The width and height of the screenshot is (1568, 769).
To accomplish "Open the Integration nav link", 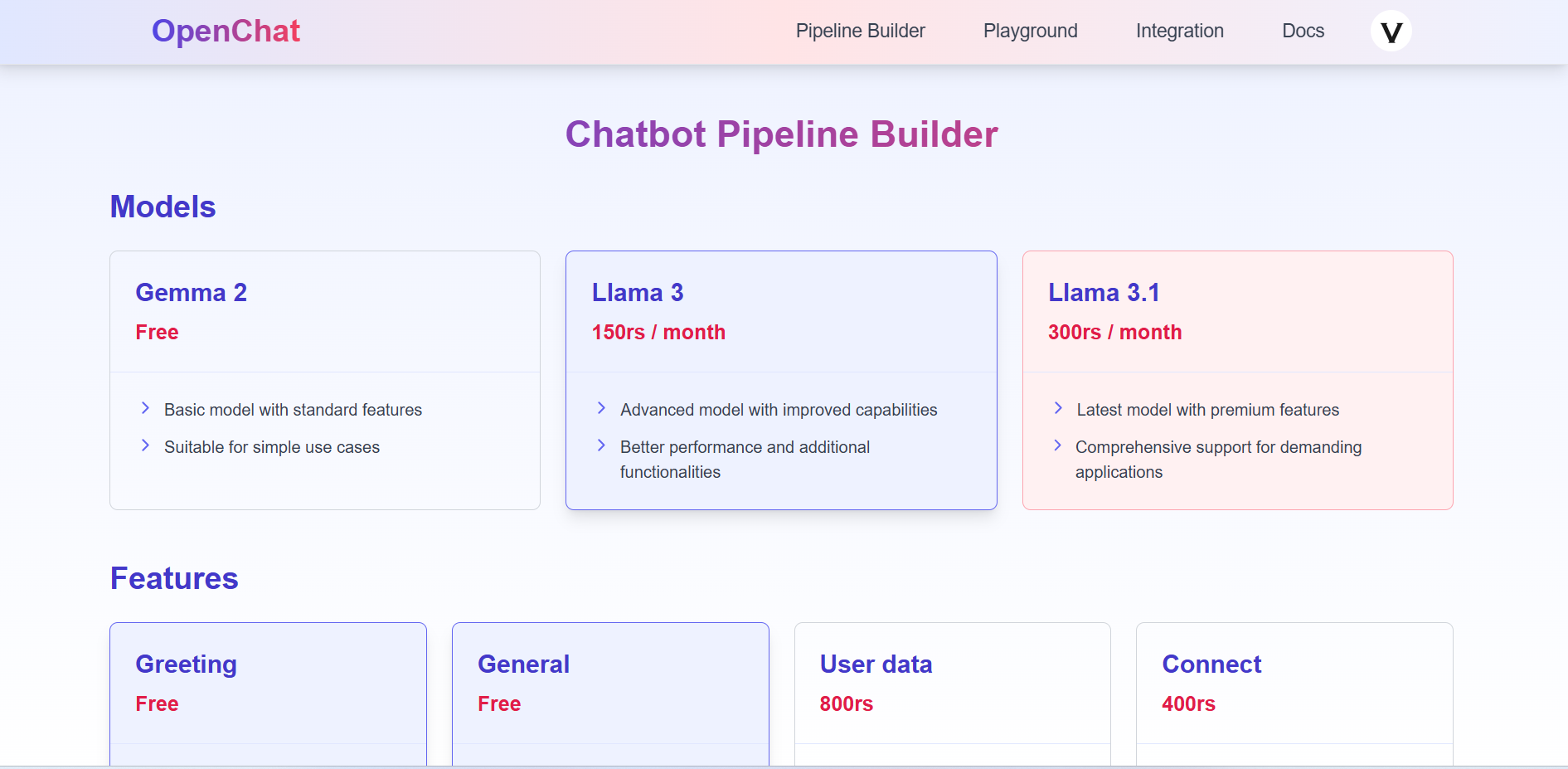I will (1179, 32).
